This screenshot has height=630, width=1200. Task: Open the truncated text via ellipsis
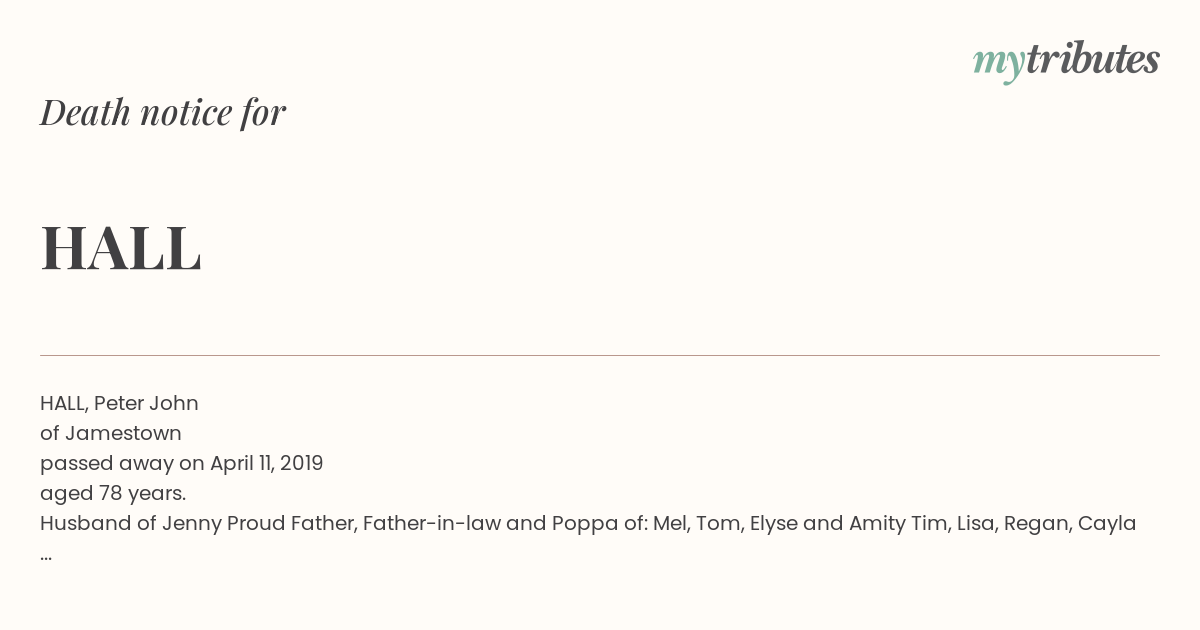[46, 556]
